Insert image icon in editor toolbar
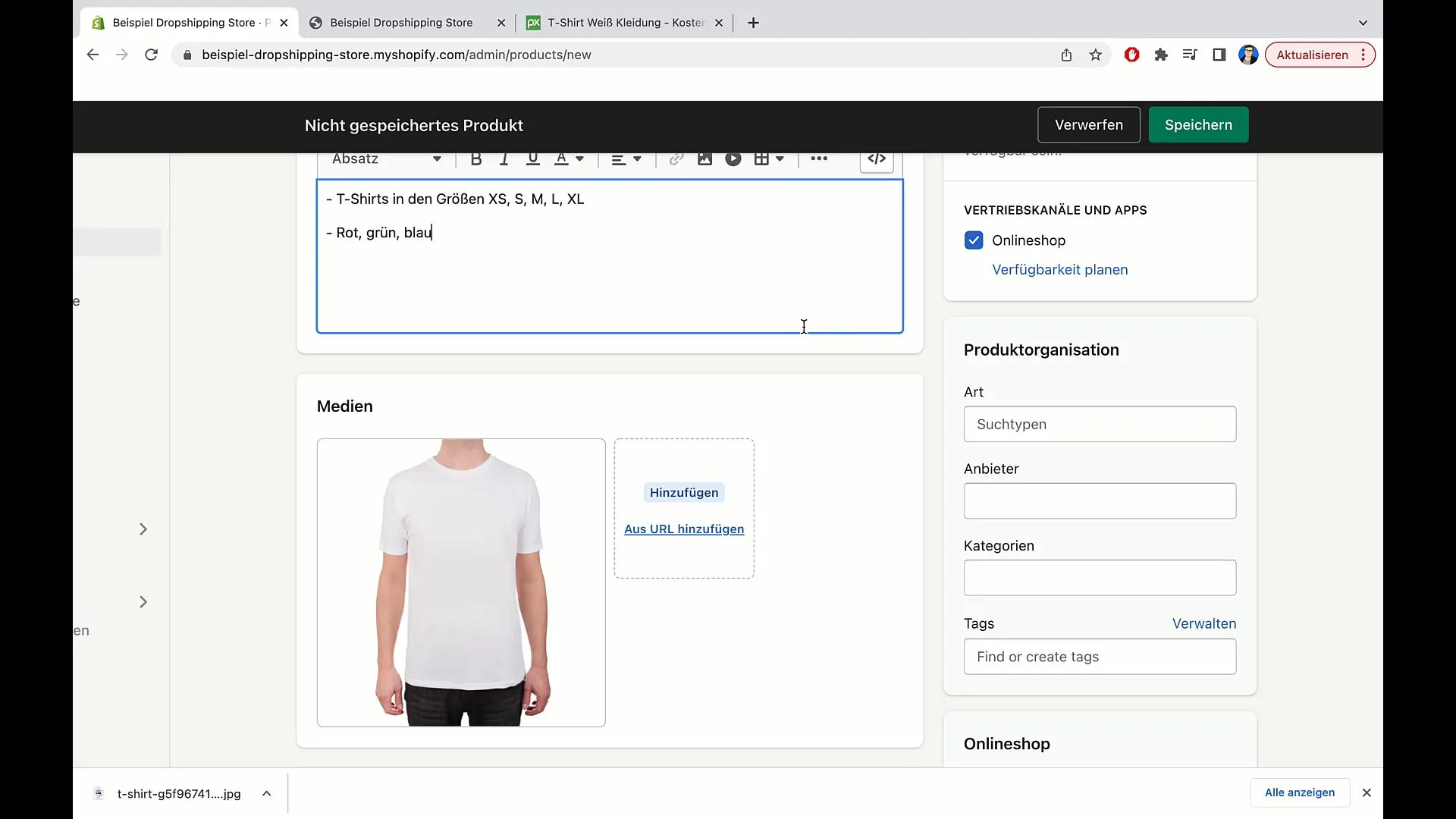The width and height of the screenshot is (1456, 819). [704, 159]
